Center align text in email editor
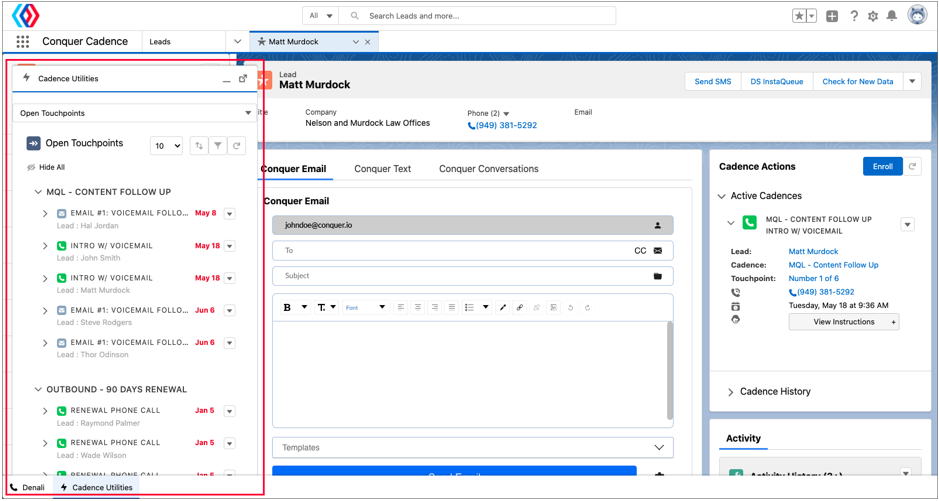This screenshot has height=501, width=939. click(418, 307)
